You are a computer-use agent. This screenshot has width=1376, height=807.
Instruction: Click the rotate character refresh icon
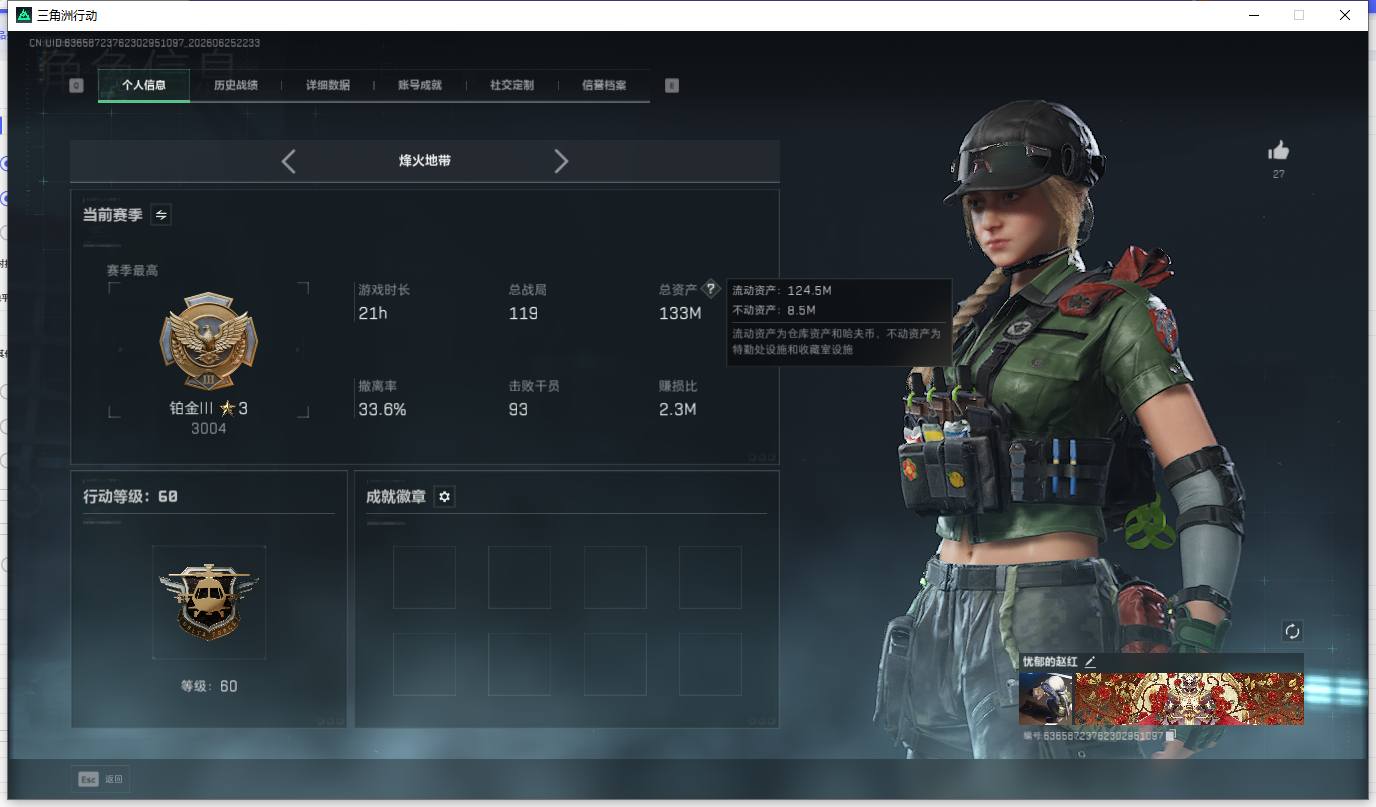[1292, 631]
